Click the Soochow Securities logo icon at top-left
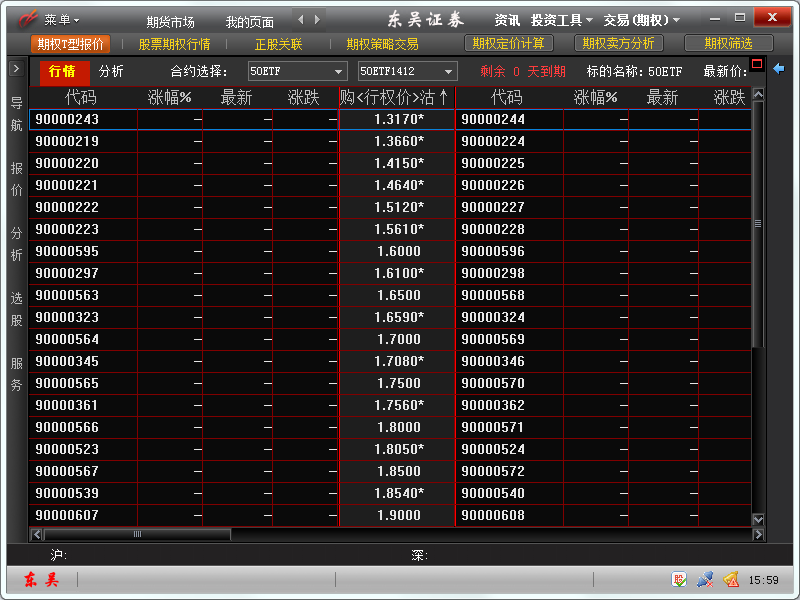This screenshot has width=800, height=600. [x=28, y=19]
